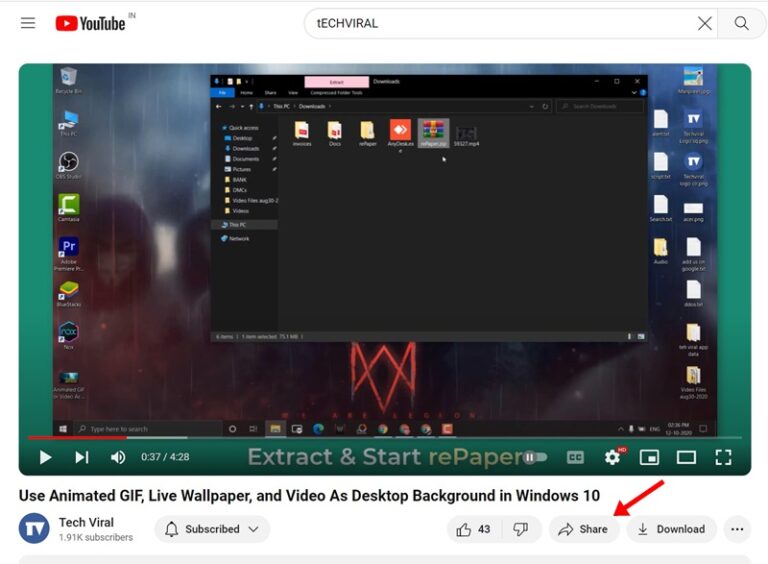Skip to the next video
Viewport: 768px width, 564px height.
pos(82,457)
